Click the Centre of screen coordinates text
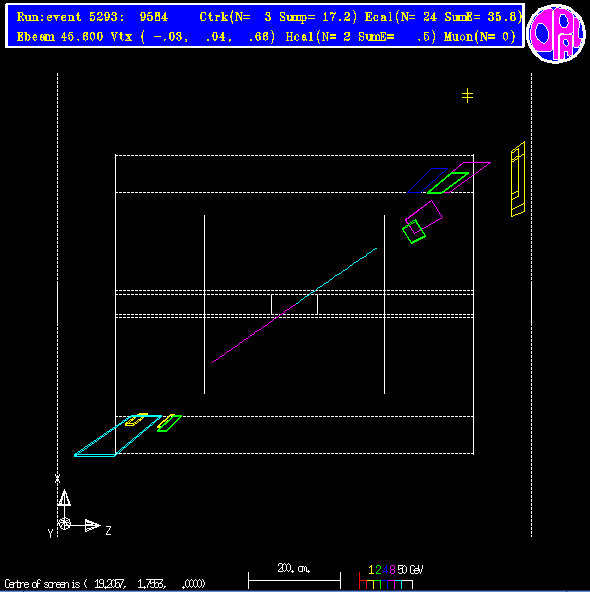Screen dimensions: 590x592 [105, 584]
